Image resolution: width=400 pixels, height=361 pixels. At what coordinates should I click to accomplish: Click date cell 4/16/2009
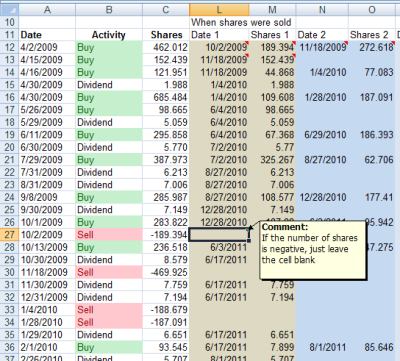point(47,72)
